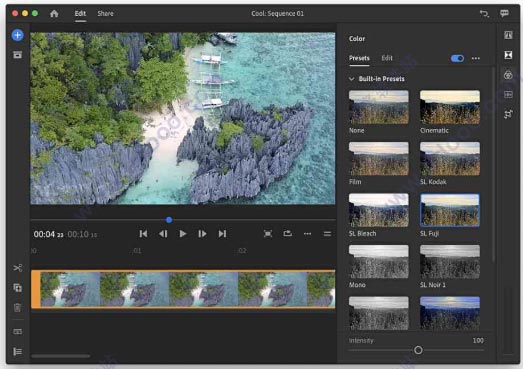This screenshot has height=369, width=523.
Task: Click the Color panel heading
Action: [357, 39]
